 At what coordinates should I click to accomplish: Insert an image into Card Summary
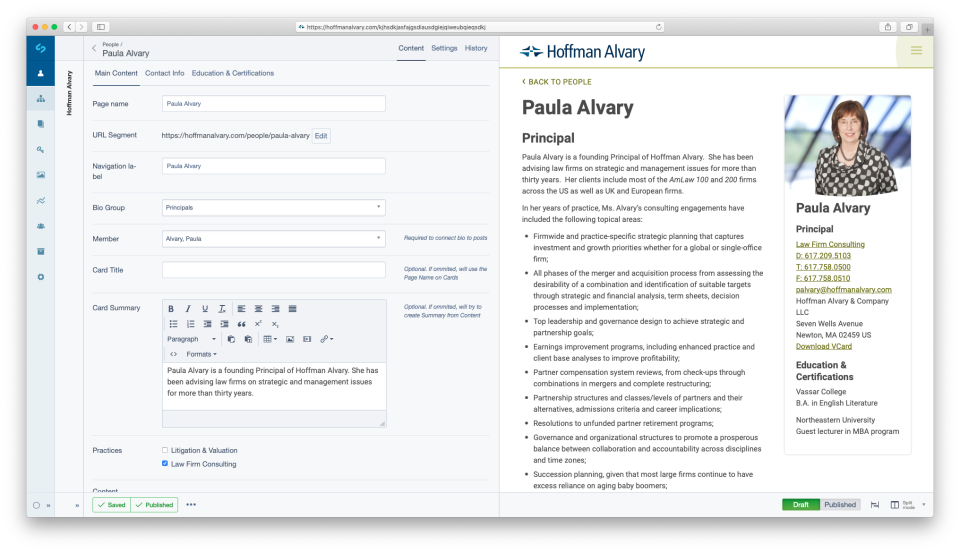point(290,339)
